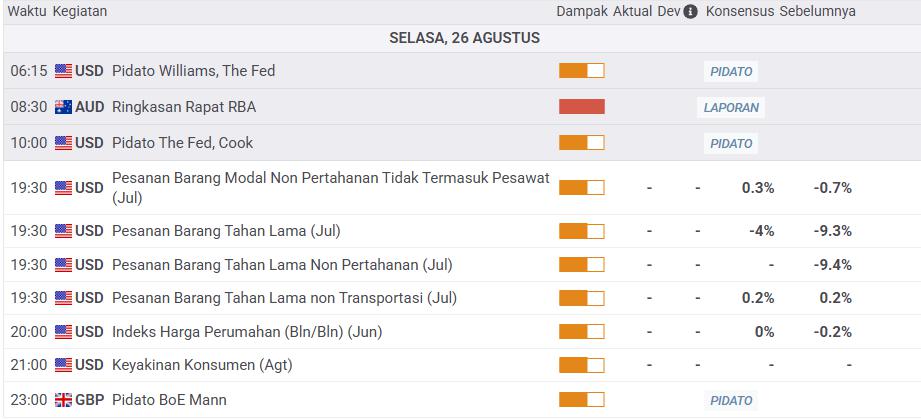Click the red impact bar for RBA
Screen dimensions: 921x419
coord(581,106)
